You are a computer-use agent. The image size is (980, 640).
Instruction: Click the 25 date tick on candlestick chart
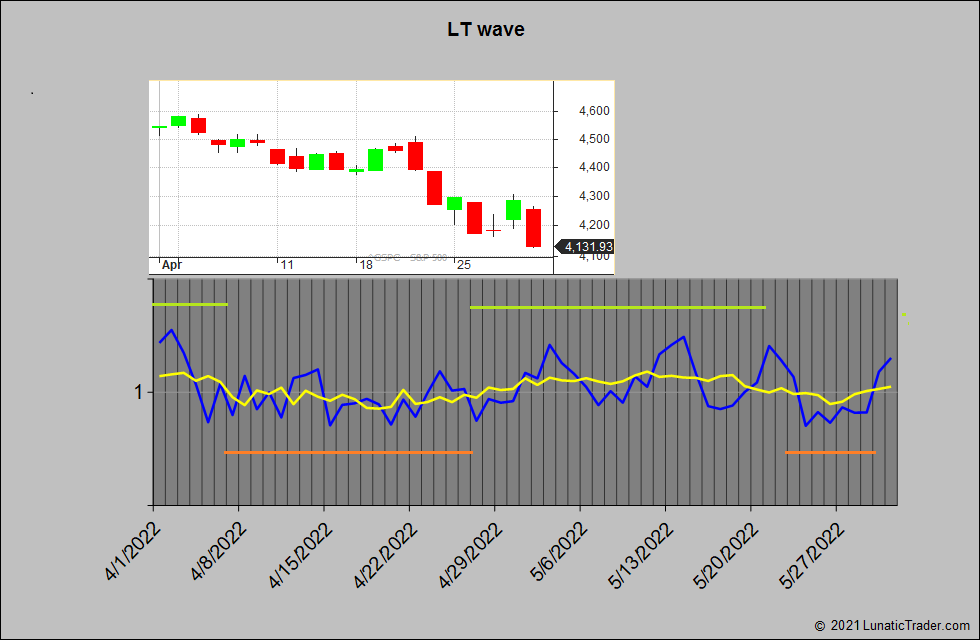click(x=463, y=265)
